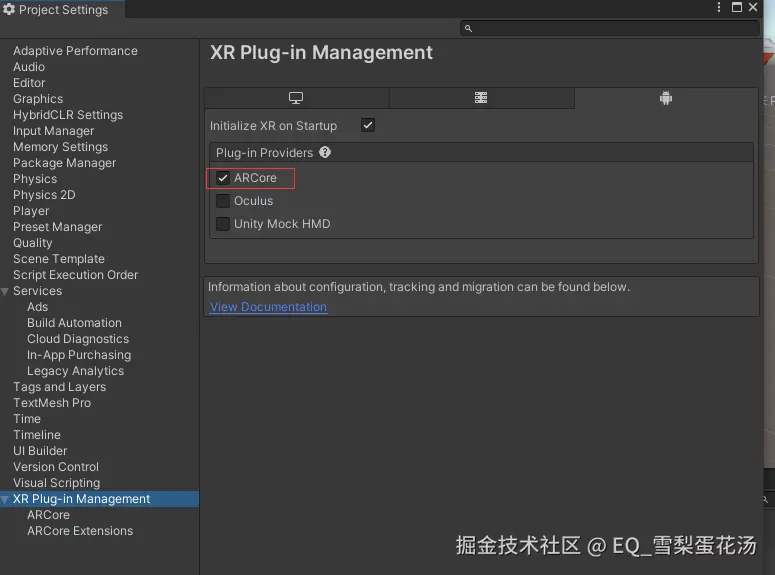
Task: Open UI Builder settings
Action: pos(40,451)
